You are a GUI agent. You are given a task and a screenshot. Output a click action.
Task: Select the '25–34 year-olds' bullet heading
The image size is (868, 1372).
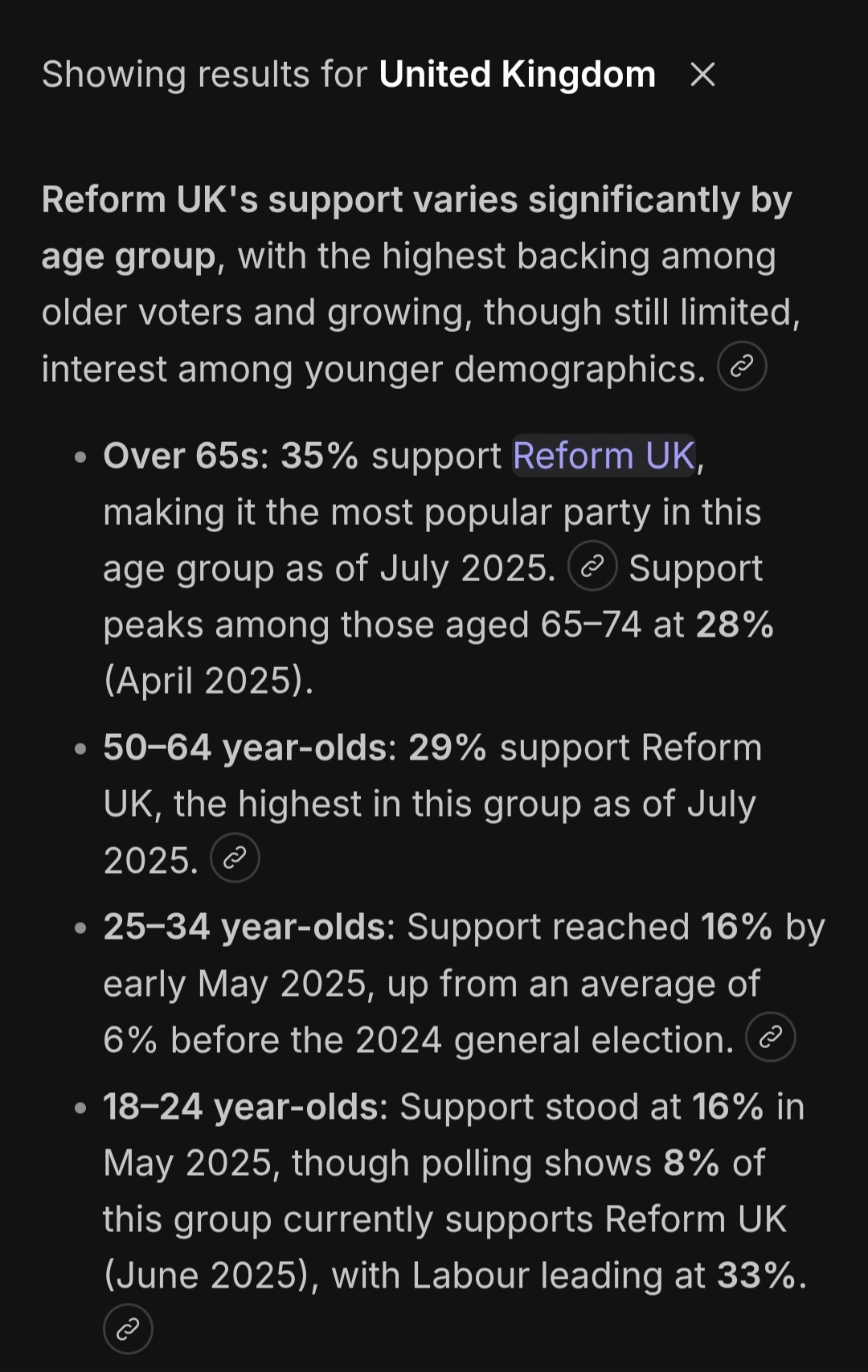click(244, 927)
